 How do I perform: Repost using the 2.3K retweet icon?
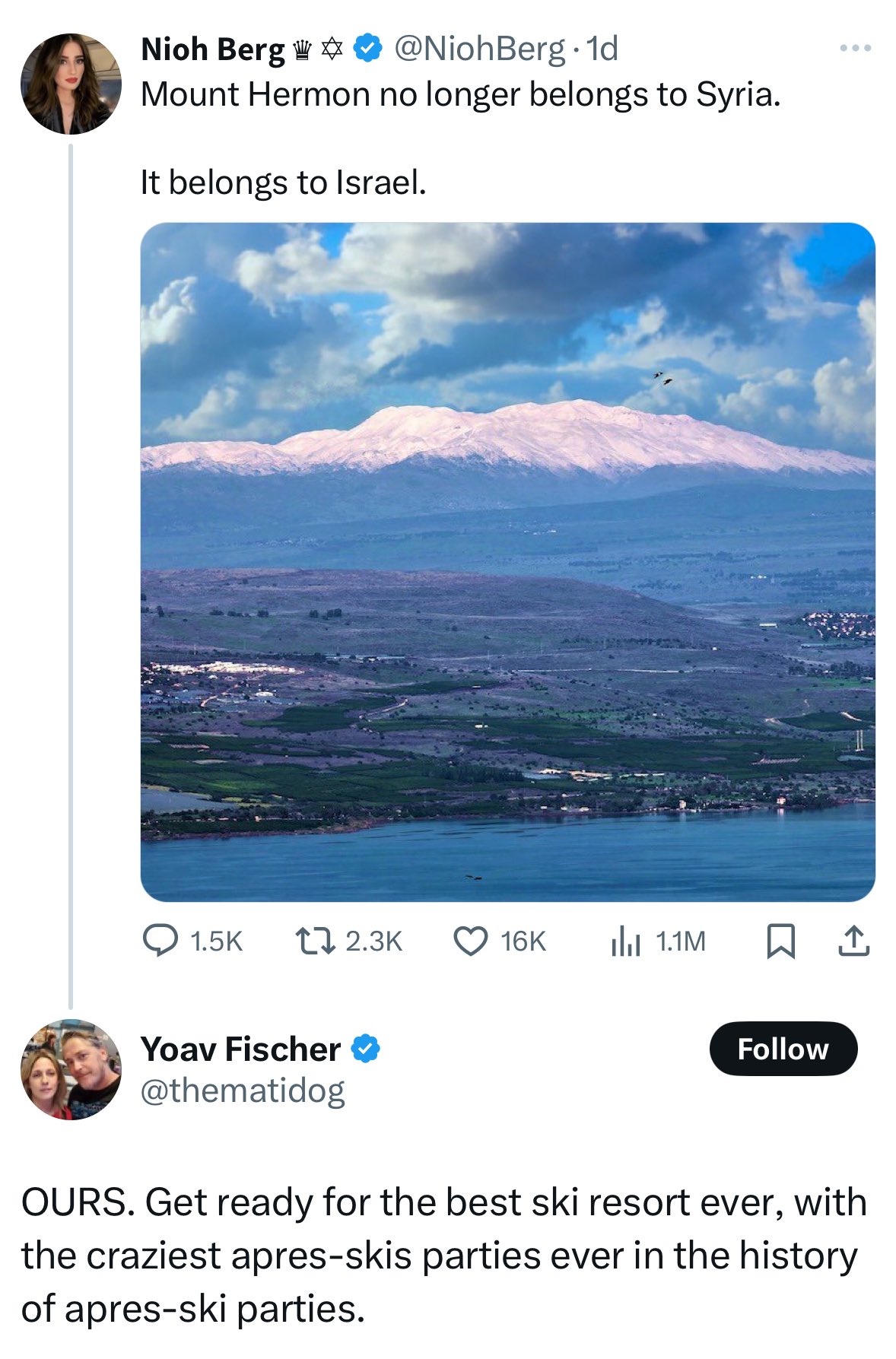coord(315,941)
